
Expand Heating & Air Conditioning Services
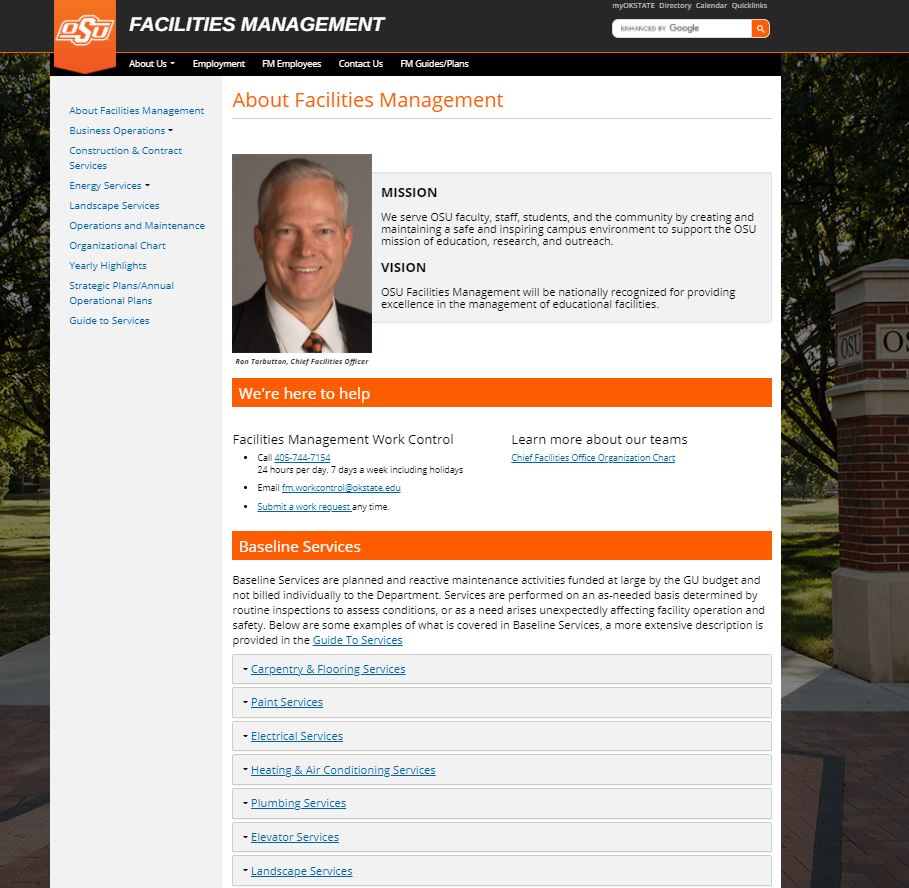point(343,770)
